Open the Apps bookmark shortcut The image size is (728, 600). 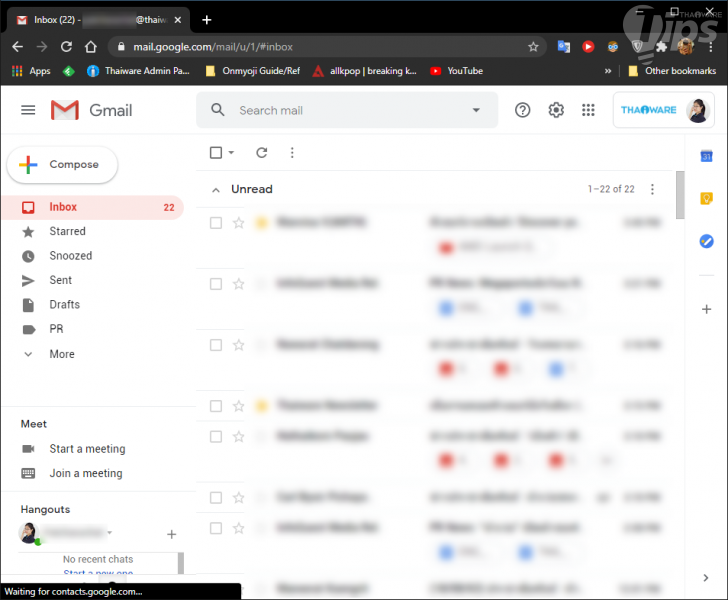(31, 71)
